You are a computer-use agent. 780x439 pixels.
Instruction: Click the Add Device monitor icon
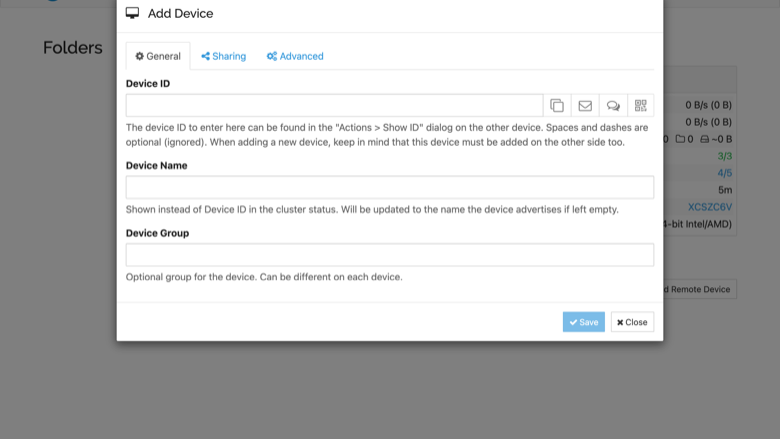pos(132,13)
